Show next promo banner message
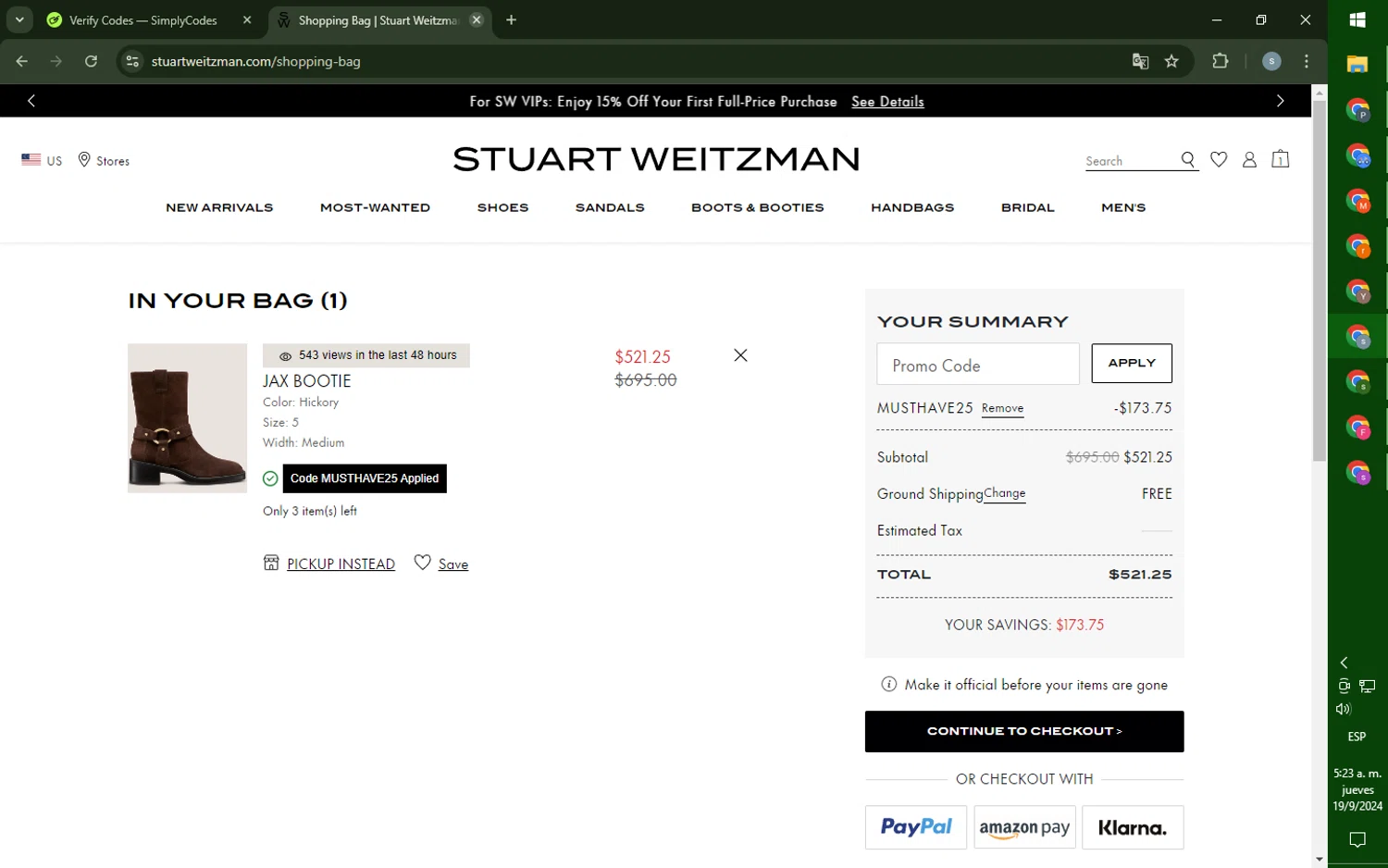 [1280, 101]
